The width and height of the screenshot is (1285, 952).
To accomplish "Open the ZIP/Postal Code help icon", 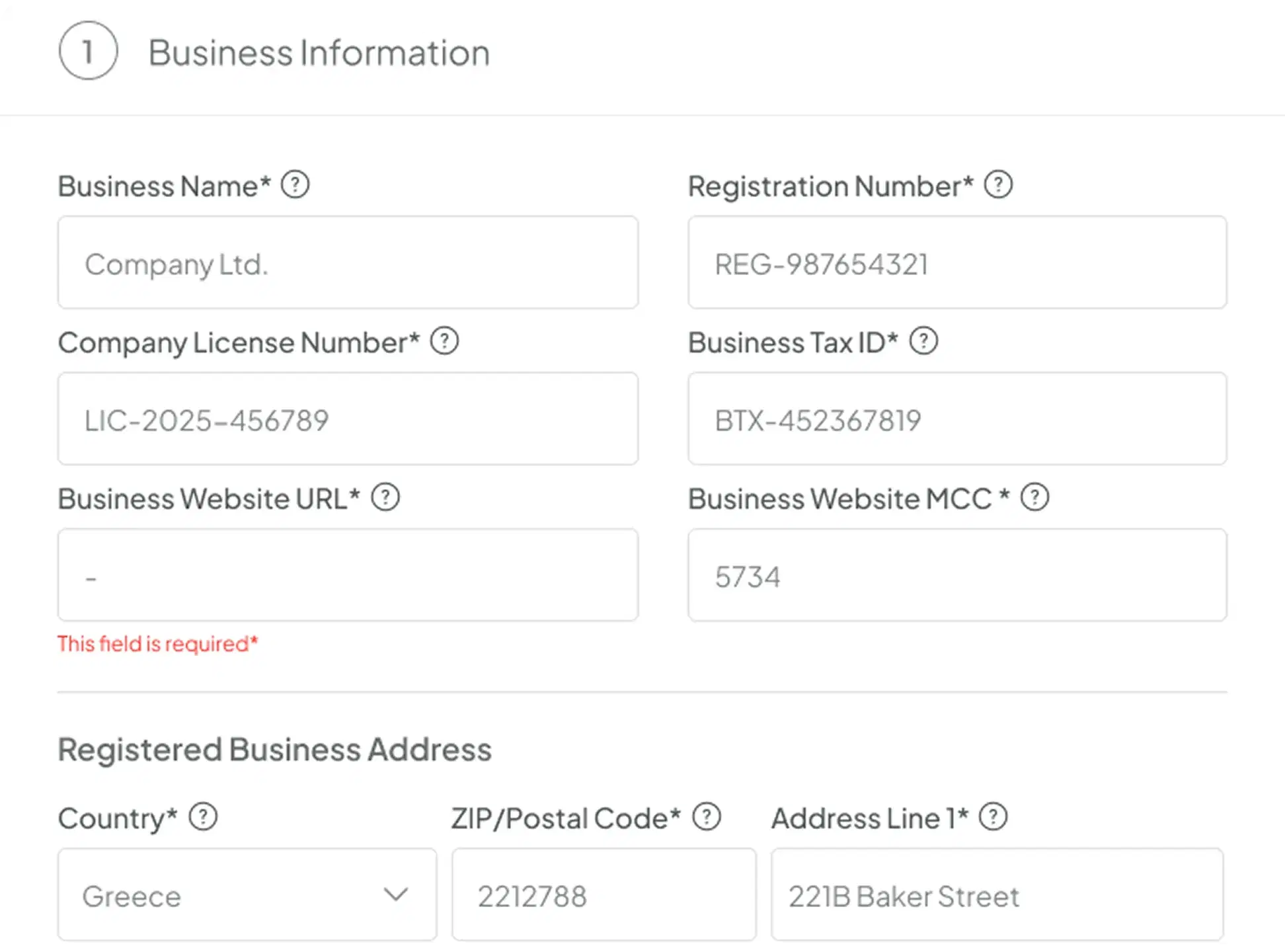I will pyautogui.click(x=707, y=816).
